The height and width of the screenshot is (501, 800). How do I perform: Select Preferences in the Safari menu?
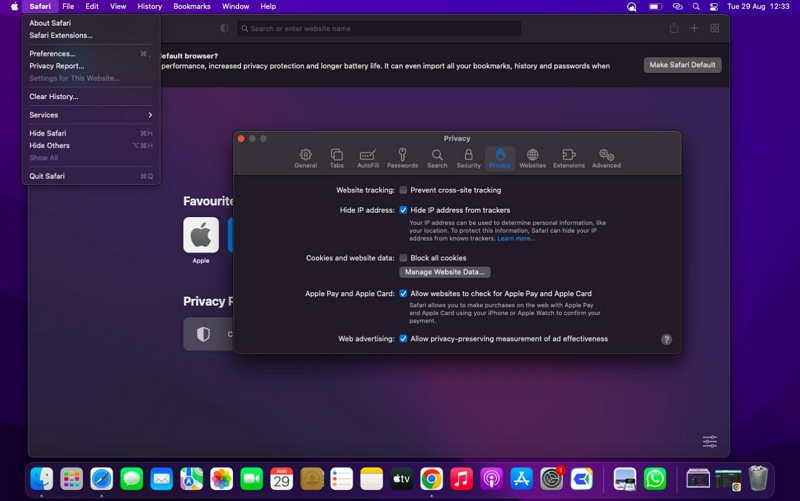tap(91, 54)
